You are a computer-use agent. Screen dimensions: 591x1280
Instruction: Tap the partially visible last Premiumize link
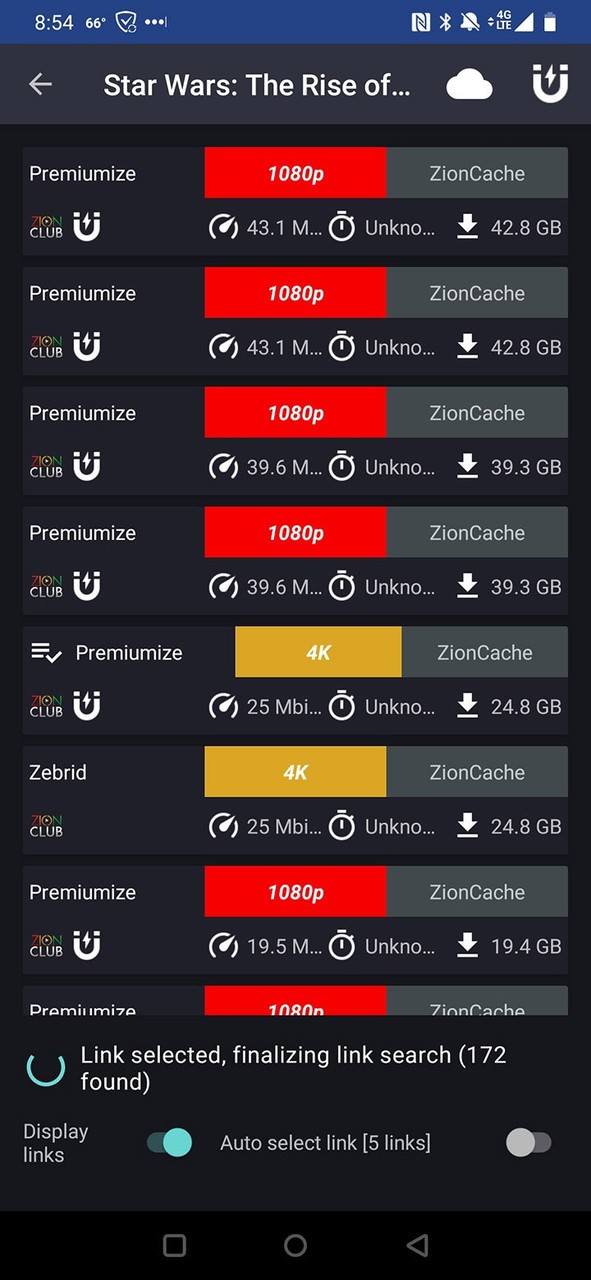(x=295, y=1001)
